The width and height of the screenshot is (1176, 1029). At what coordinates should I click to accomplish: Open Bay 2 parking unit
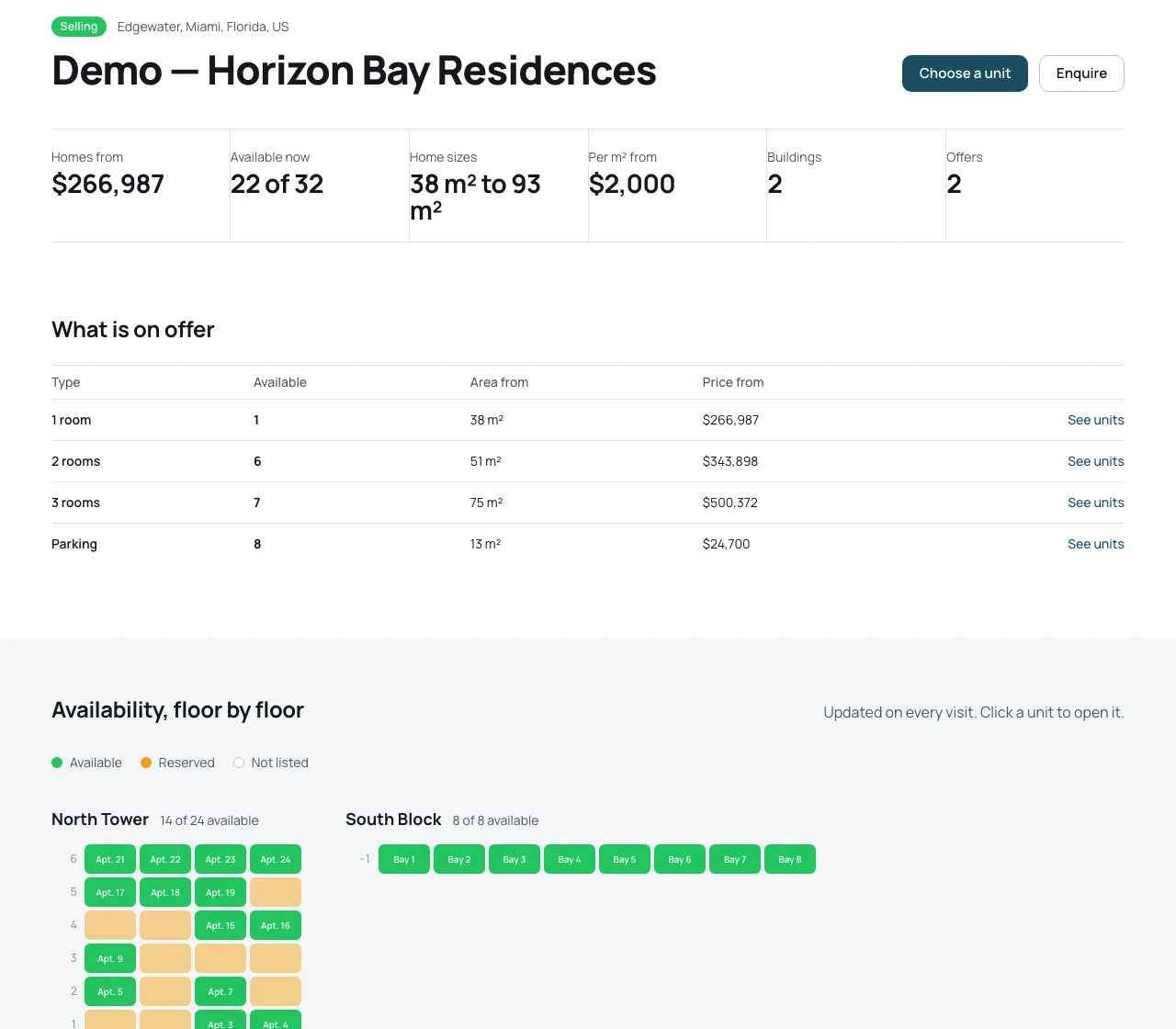click(x=459, y=859)
